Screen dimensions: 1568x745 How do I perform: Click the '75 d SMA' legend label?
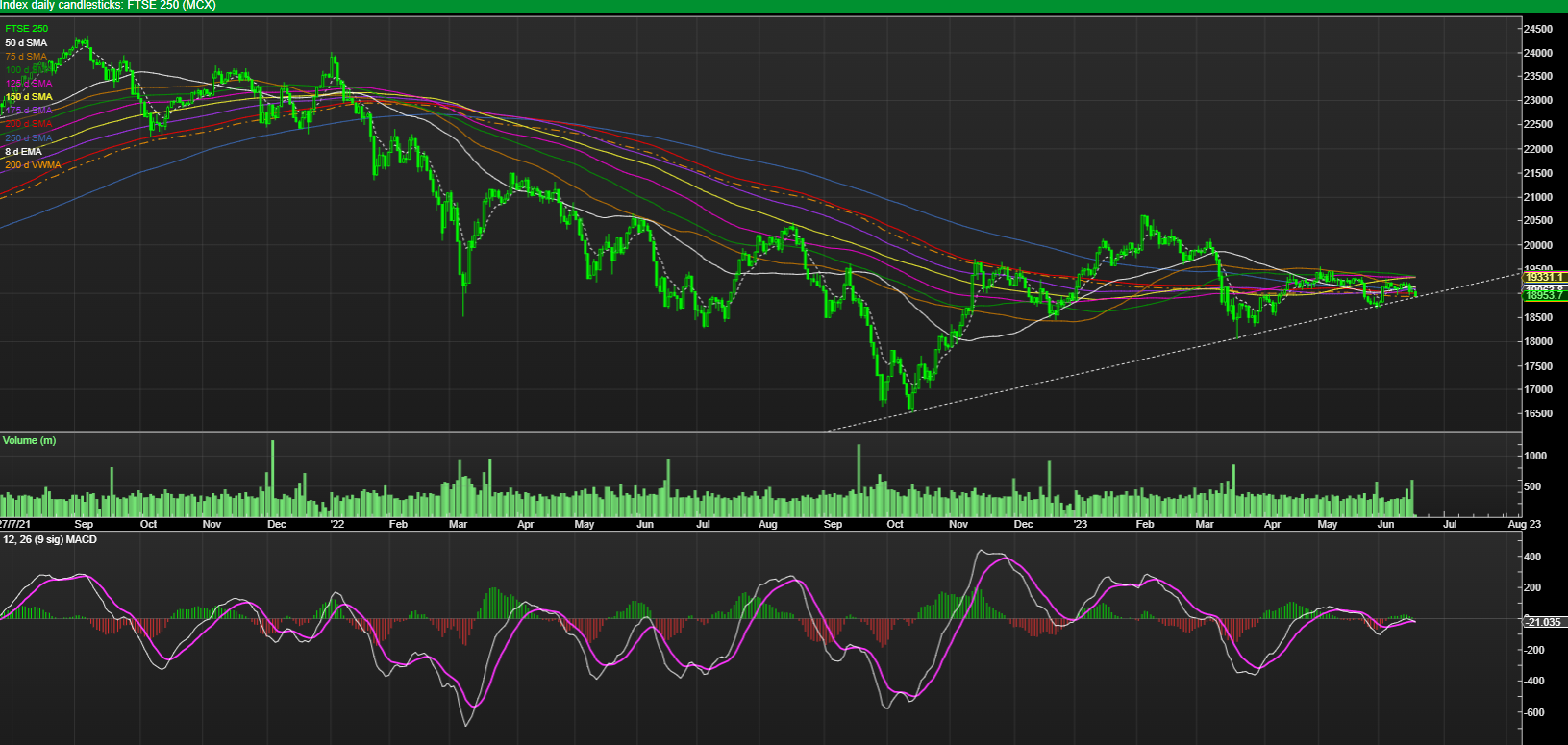pyautogui.click(x=26, y=57)
